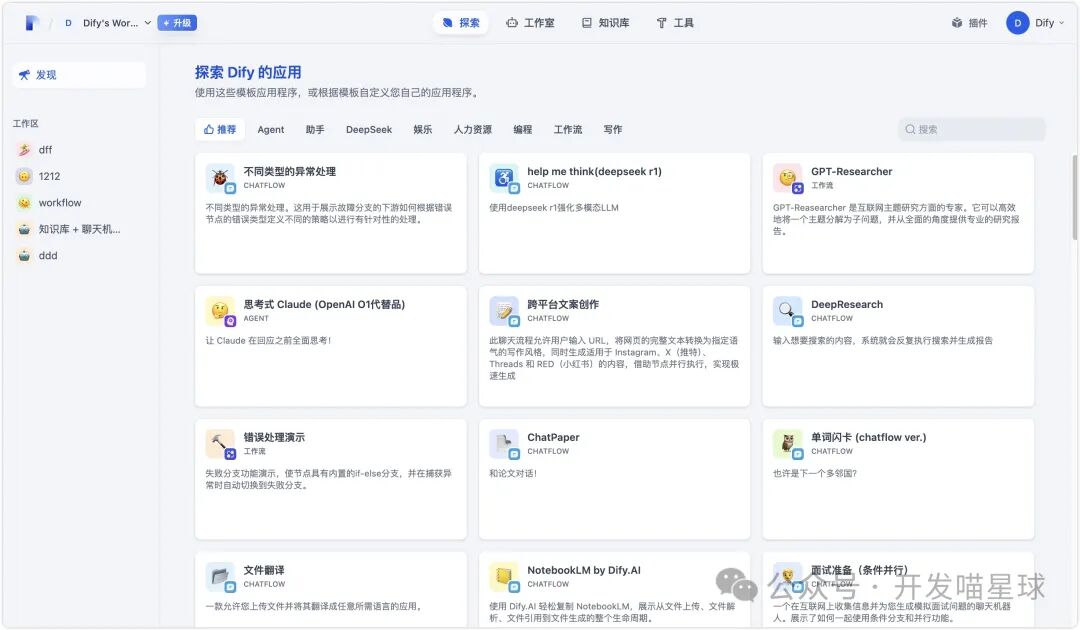1080x630 pixels.
Task: Click the 探索 Dify 的应用 heading
Action: [x=248, y=72]
